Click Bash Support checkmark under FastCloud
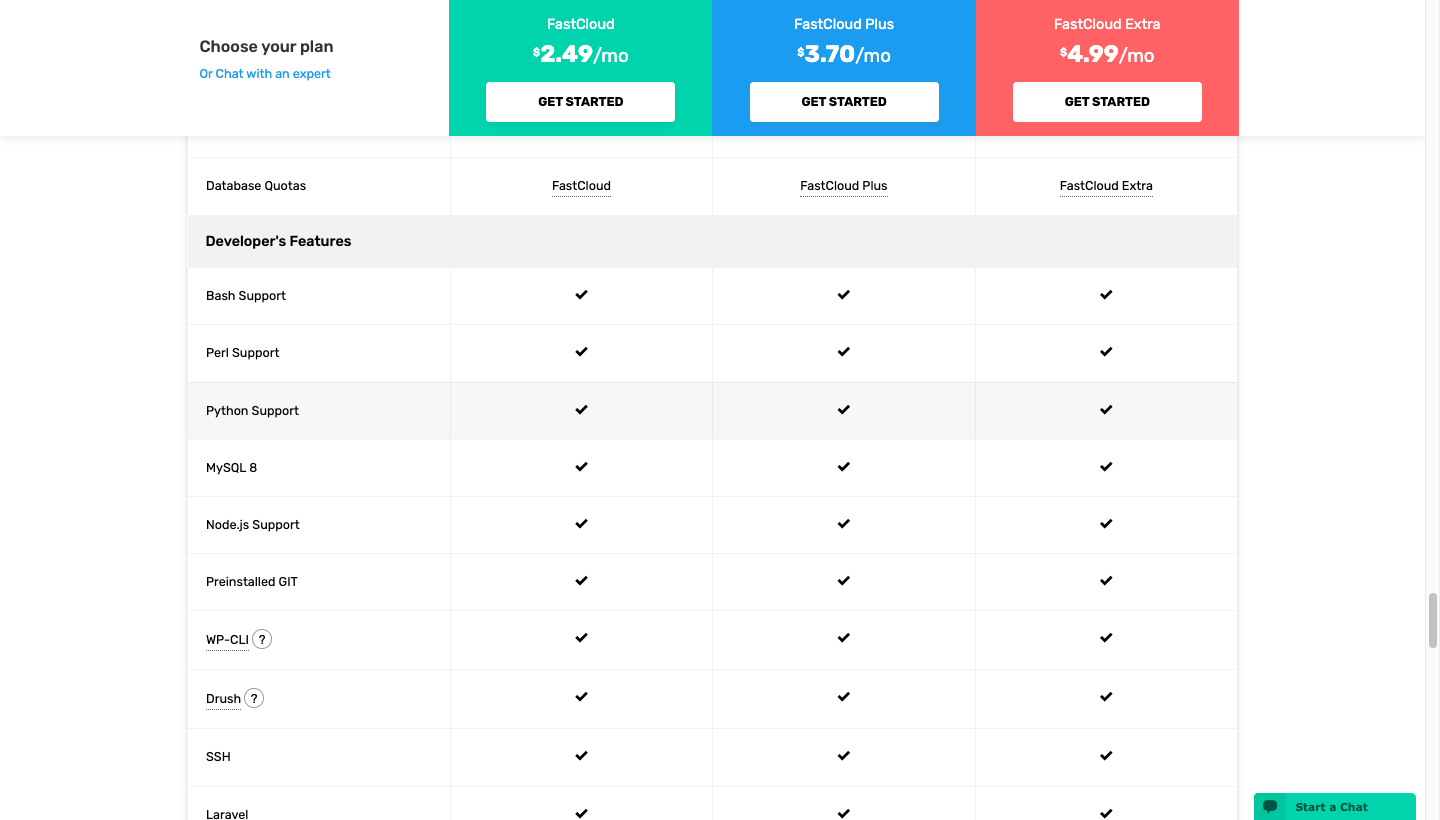The width and height of the screenshot is (1440, 820). [x=581, y=295]
